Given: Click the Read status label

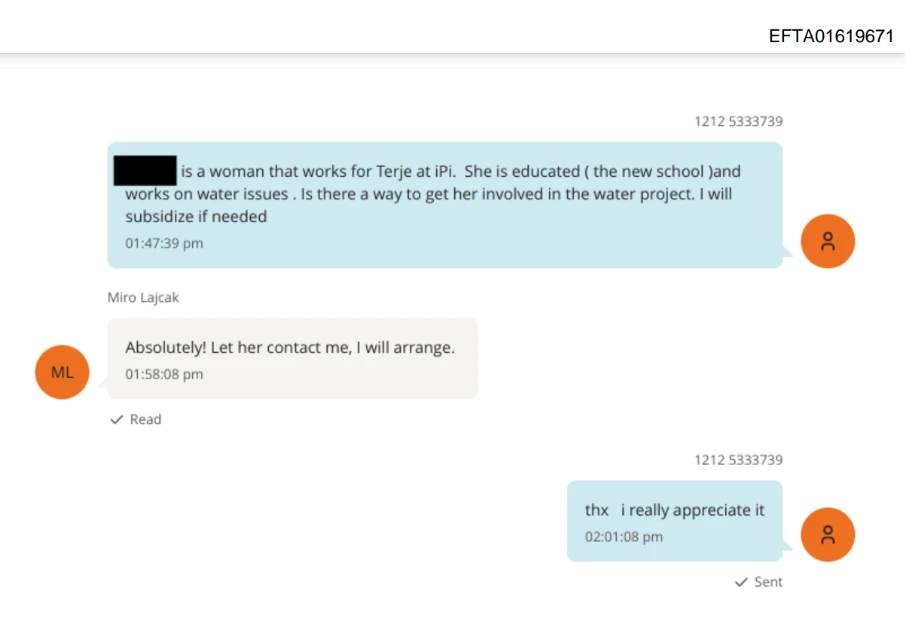Looking at the screenshot, I should pos(145,420).
